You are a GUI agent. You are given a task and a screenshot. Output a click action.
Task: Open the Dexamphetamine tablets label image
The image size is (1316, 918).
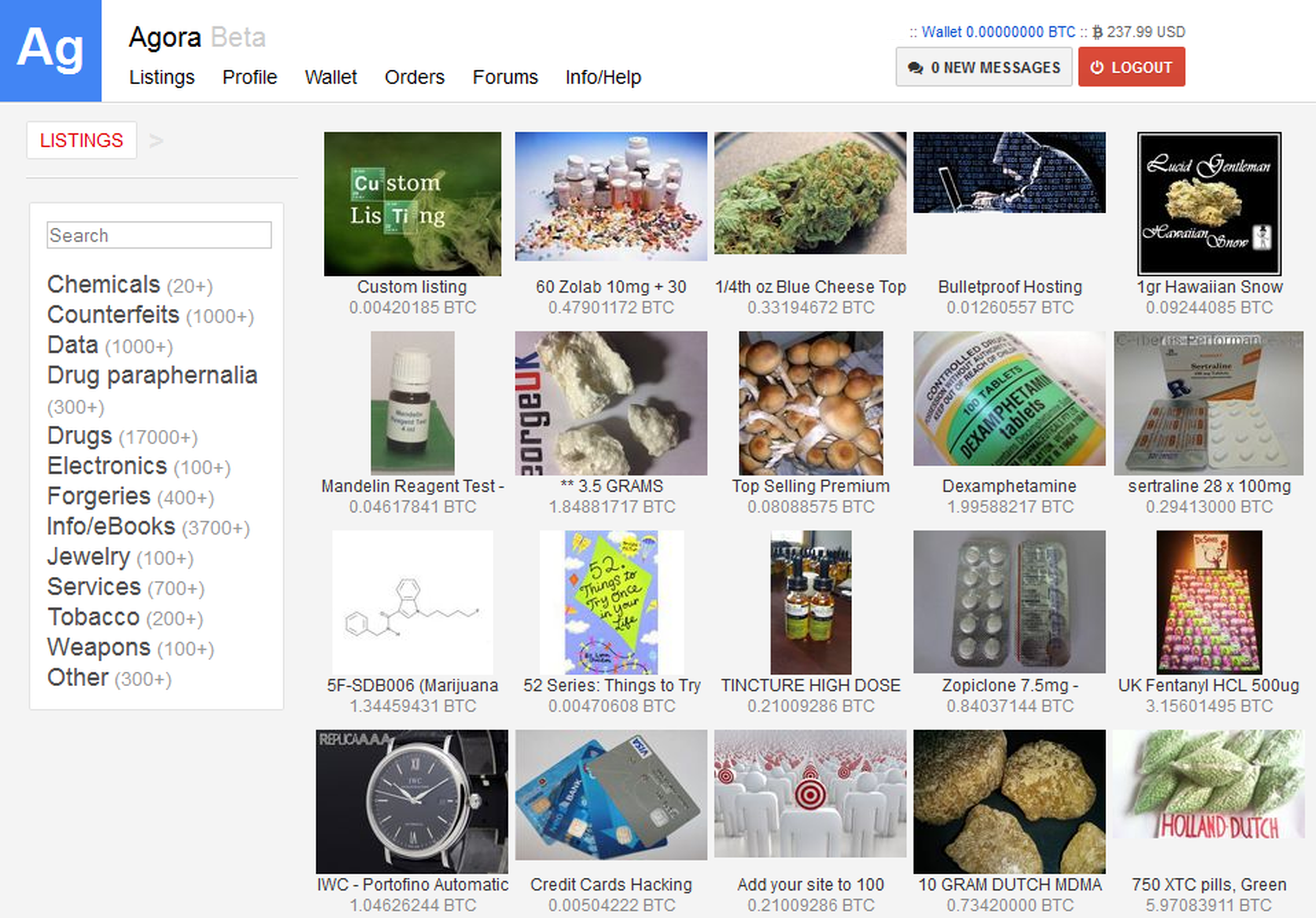point(1009,399)
